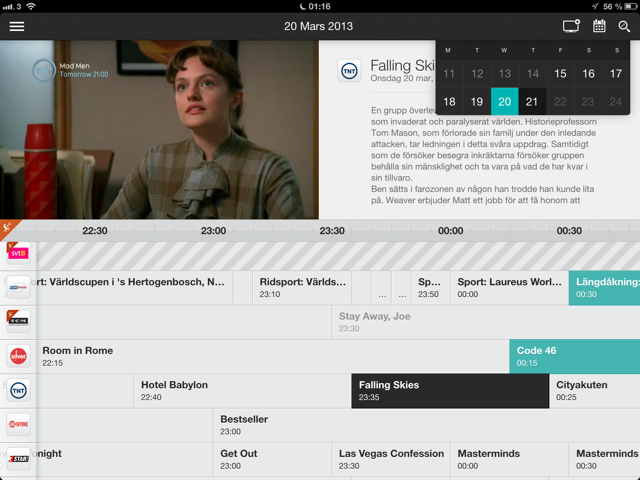
Task: Tap the satellite dish corner icon
Action: coord(7,227)
